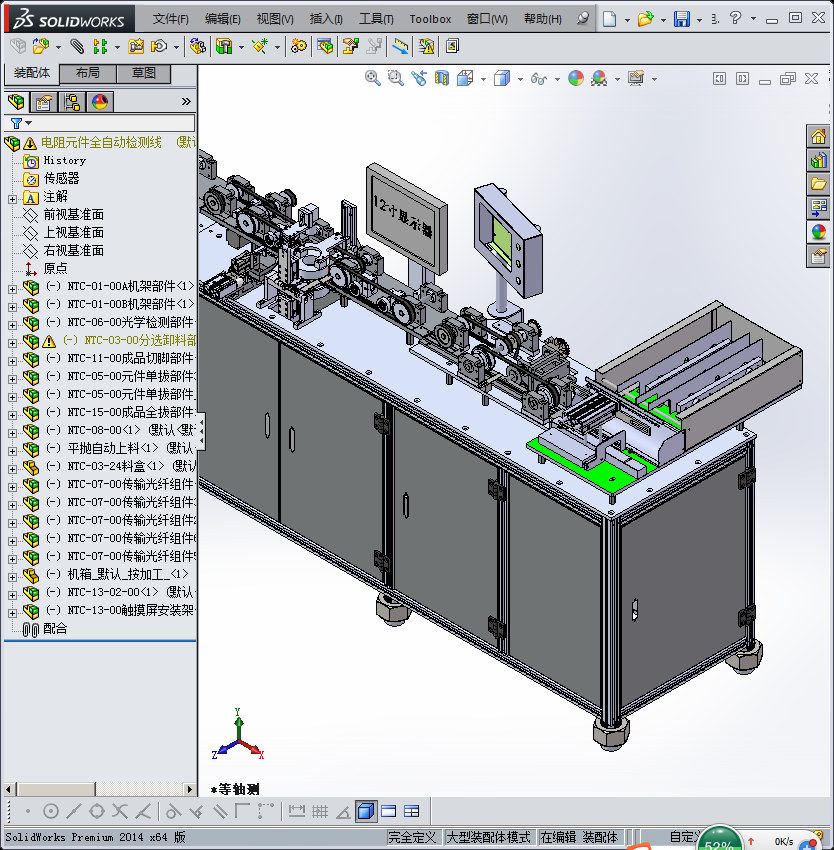Open the 插入(I) menu
Screen dimensions: 834x850
(326, 19)
